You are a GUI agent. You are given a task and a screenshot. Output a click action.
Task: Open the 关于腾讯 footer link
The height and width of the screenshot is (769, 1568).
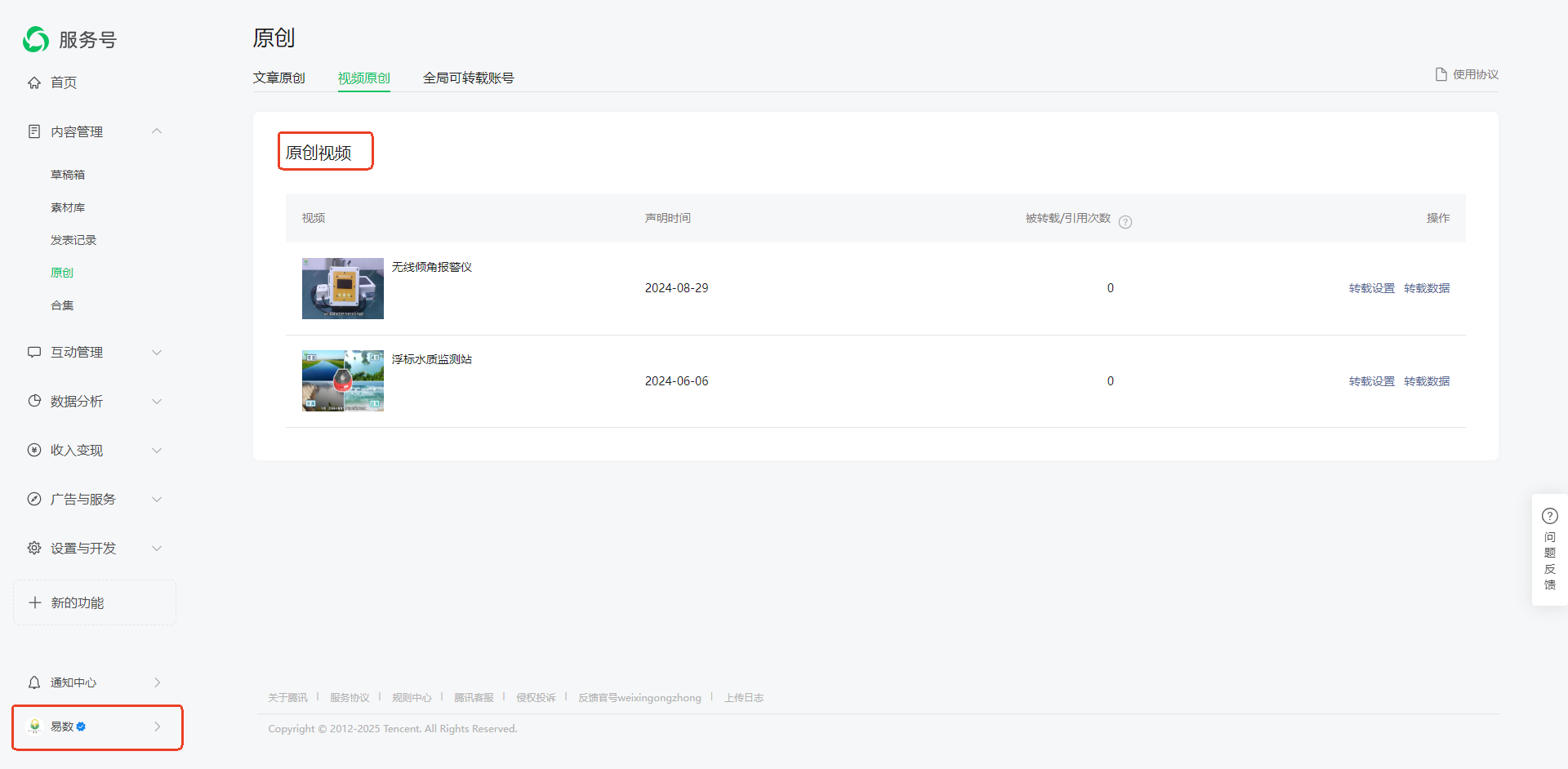click(287, 698)
